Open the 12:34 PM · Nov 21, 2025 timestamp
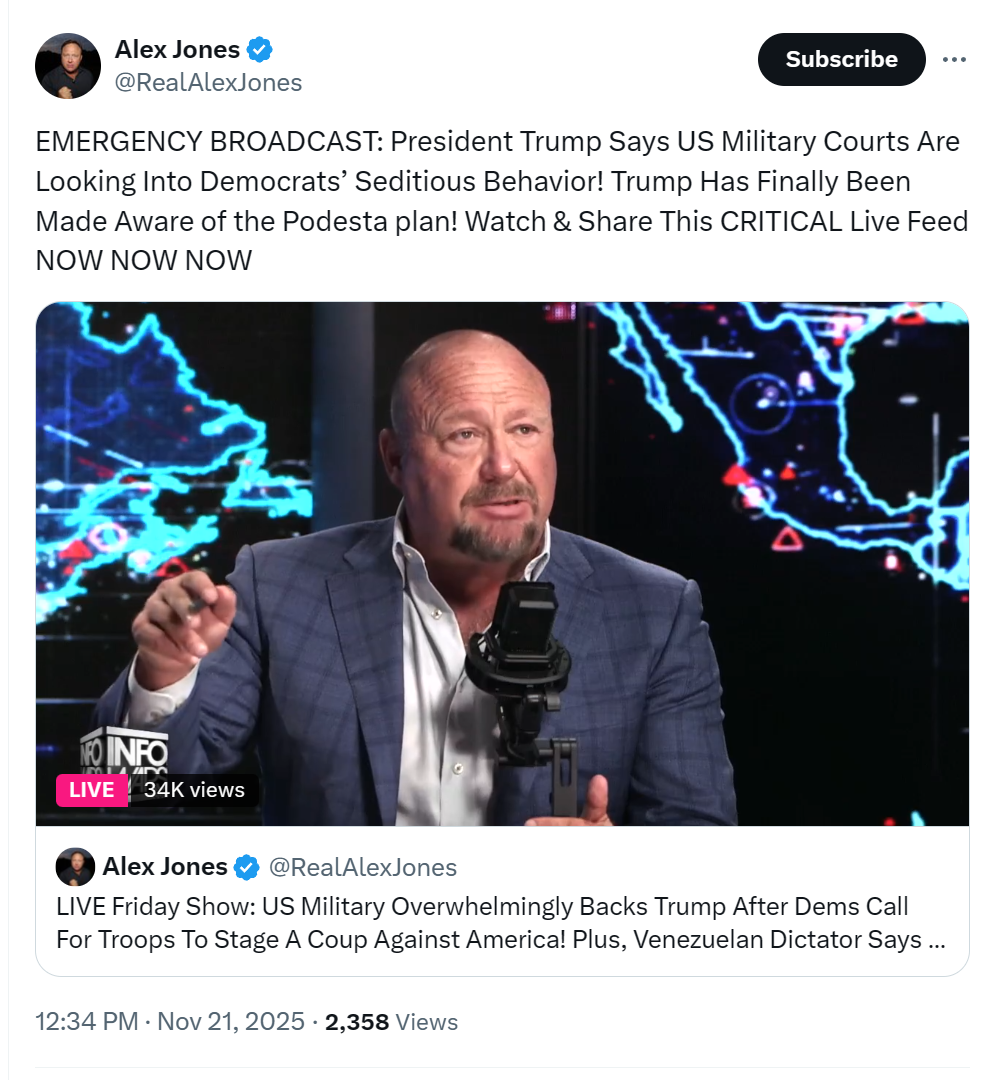Image resolution: width=989 pixels, height=1080 pixels. [170, 1022]
